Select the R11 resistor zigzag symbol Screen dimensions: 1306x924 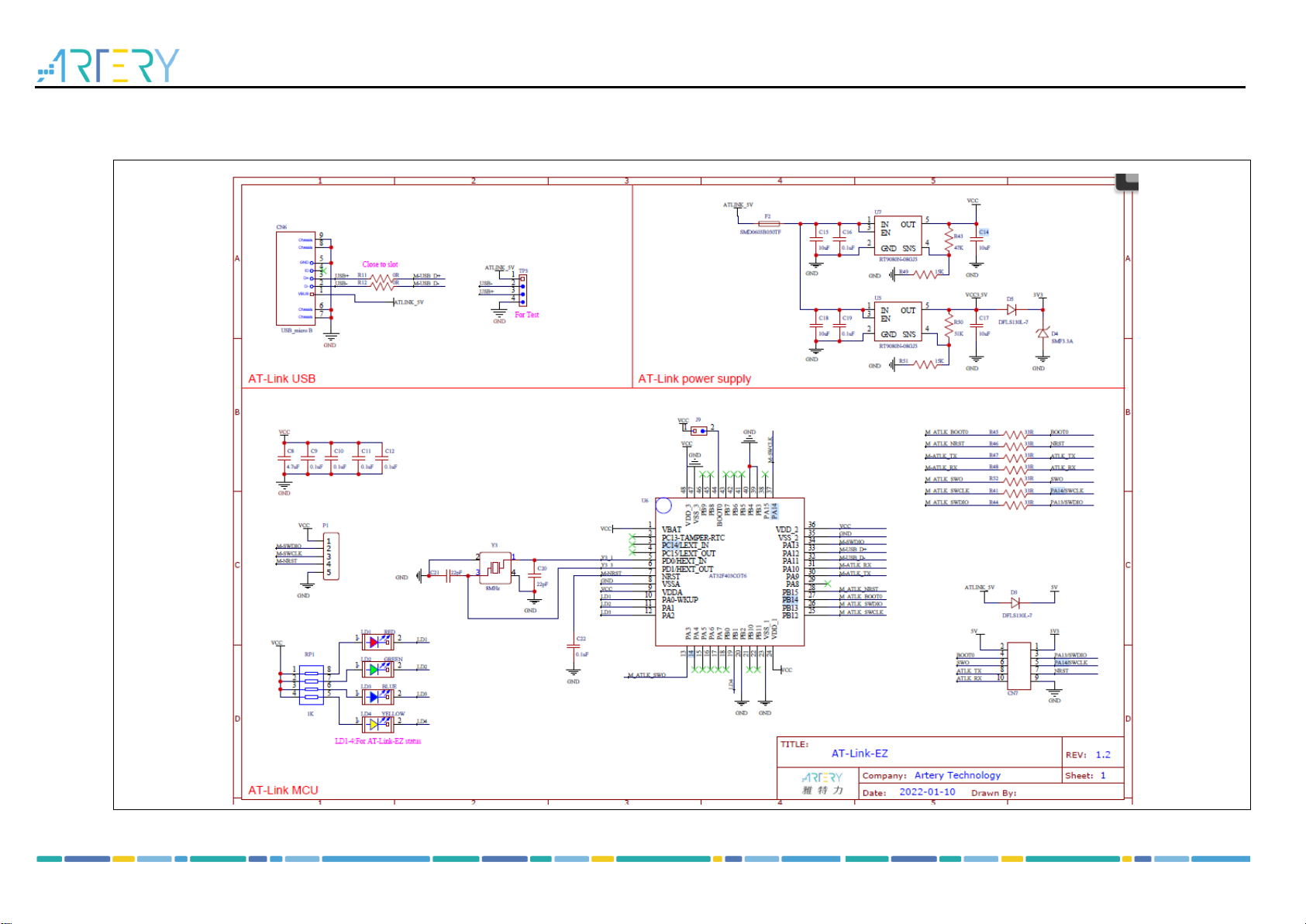pyautogui.click(x=381, y=278)
